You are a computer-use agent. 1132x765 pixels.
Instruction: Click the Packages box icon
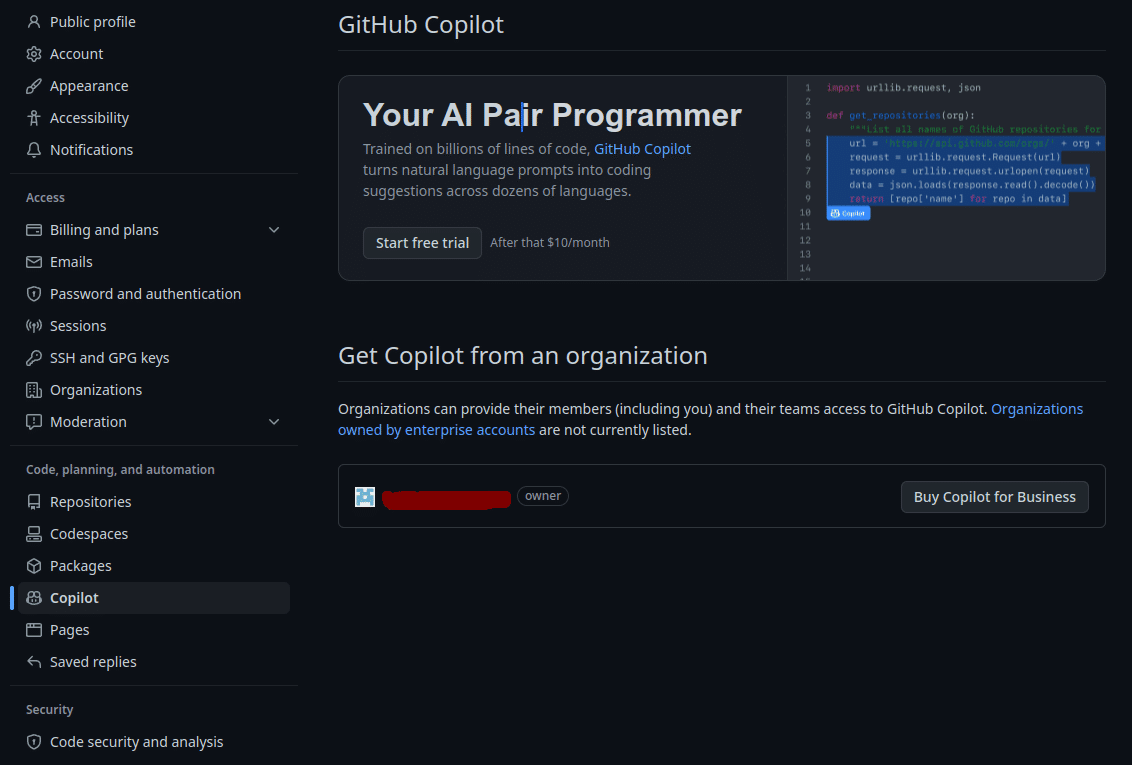(34, 566)
